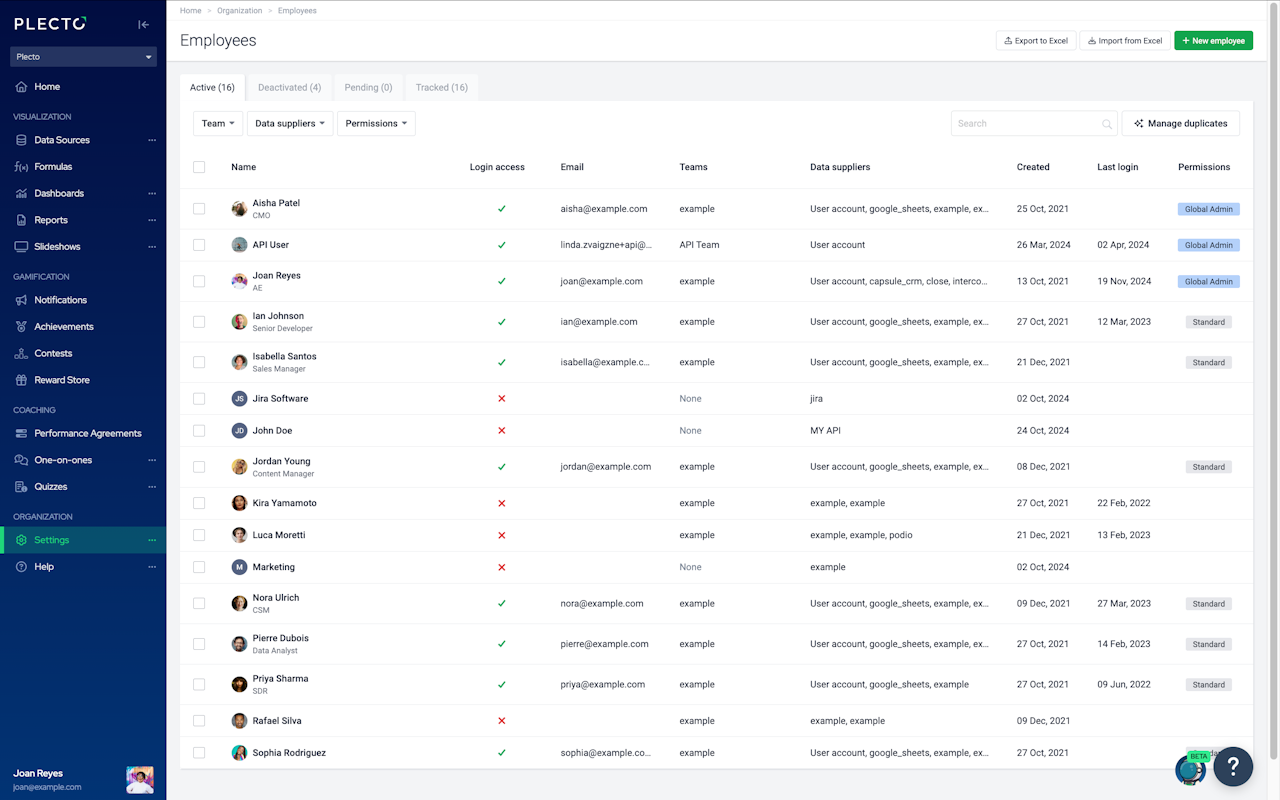
Task: Click the Reward Store gift icon
Action: (21, 380)
